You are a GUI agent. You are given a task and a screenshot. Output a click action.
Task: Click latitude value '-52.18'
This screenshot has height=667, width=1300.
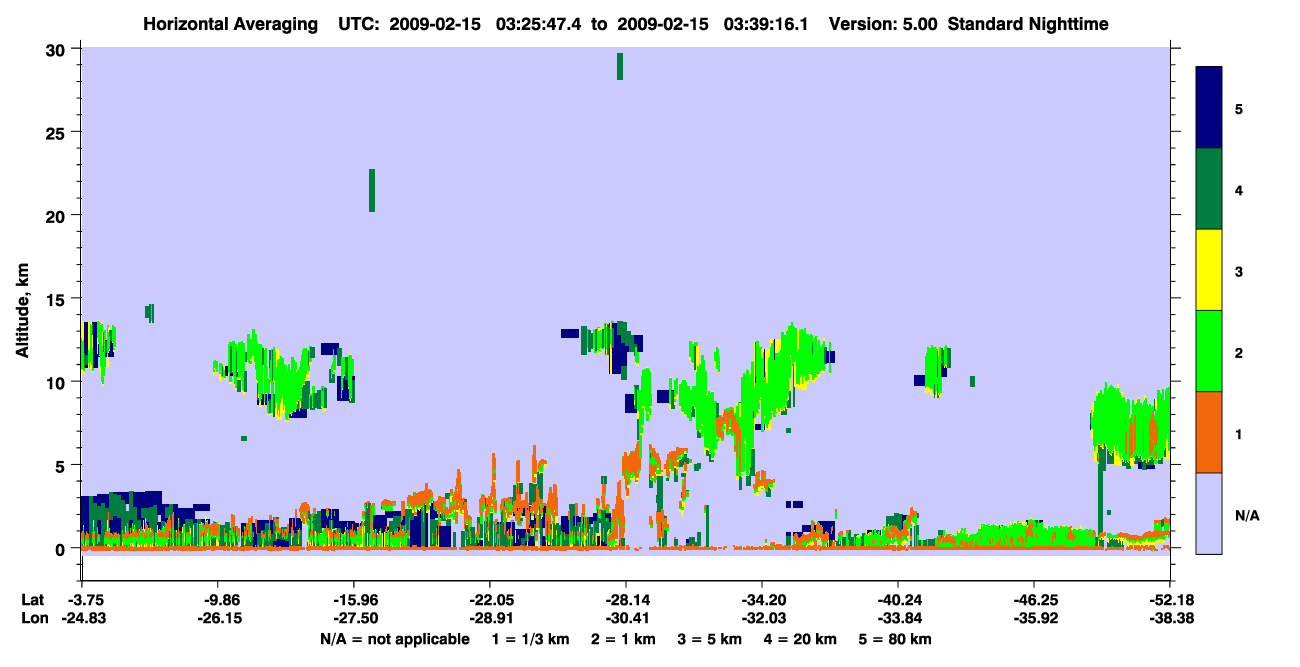[1170, 600]
